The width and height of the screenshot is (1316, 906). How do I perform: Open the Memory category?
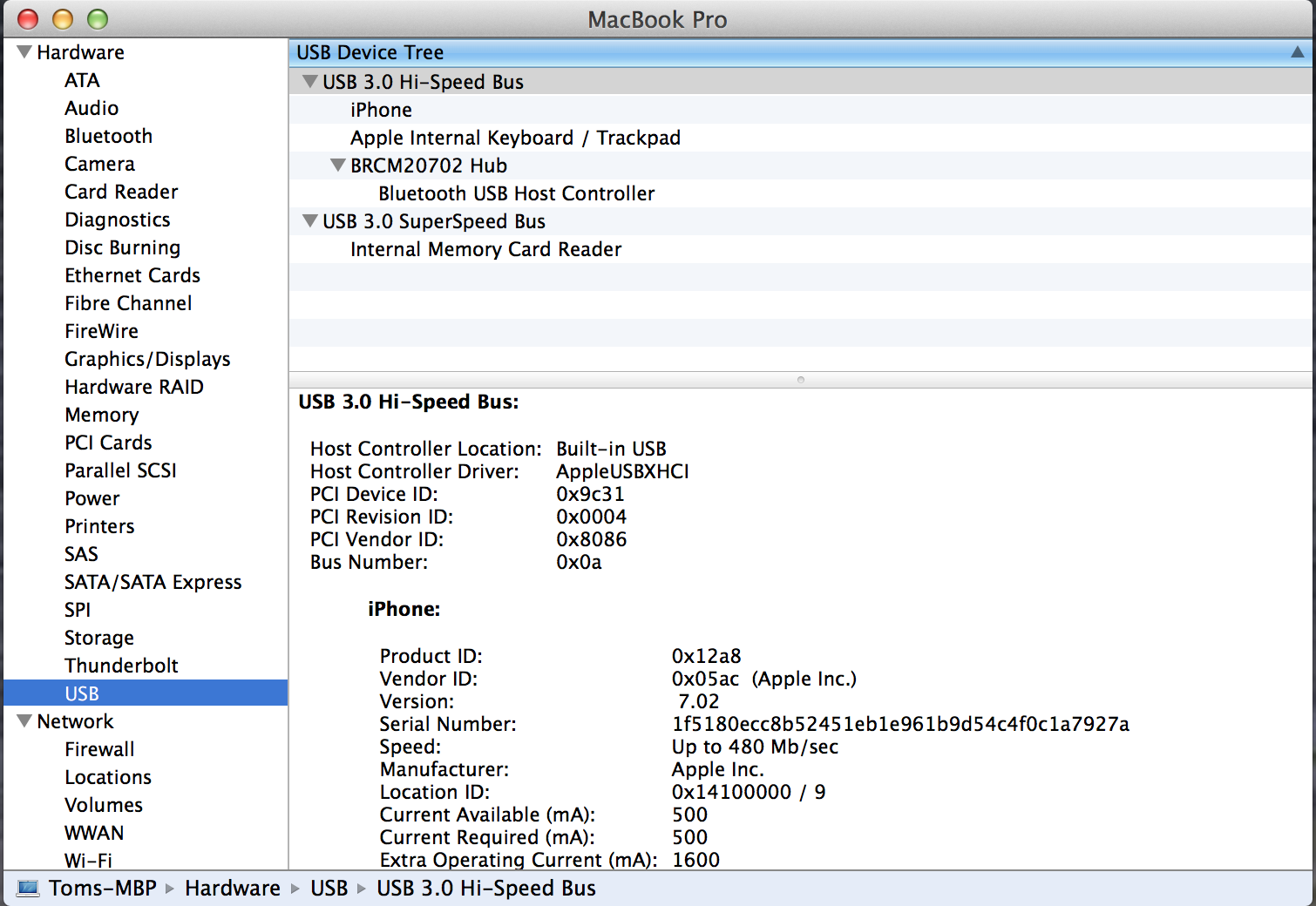pyautogui.click(x=102, y=415)
